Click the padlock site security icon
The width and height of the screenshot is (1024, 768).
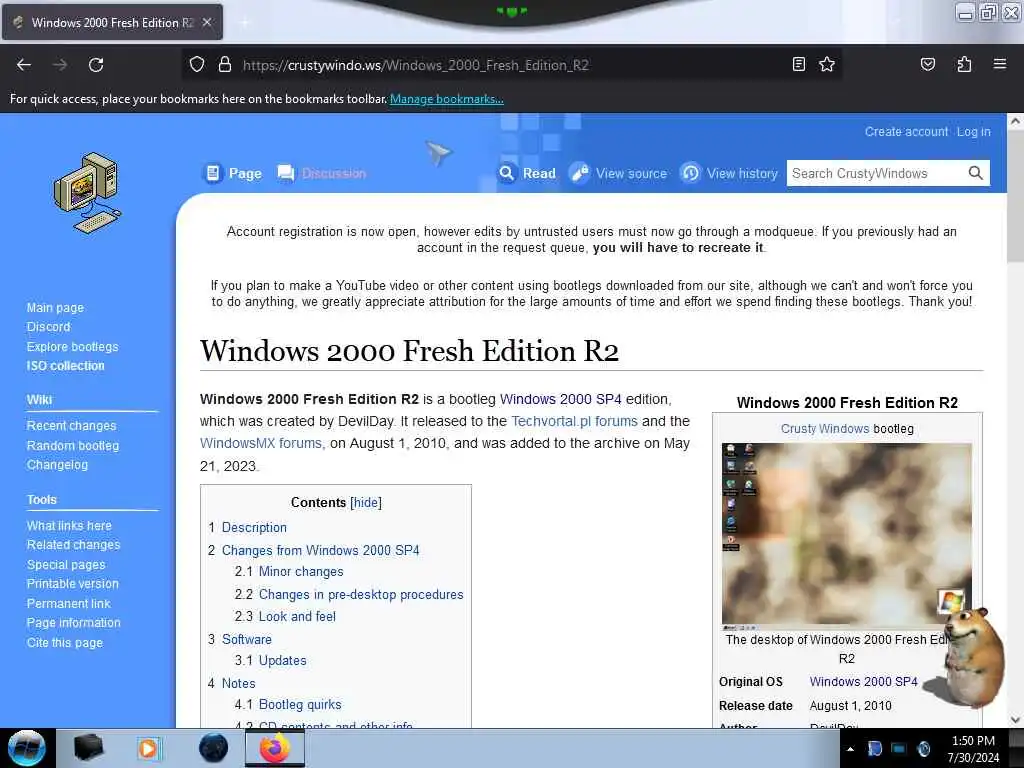[x=225, y=65]
